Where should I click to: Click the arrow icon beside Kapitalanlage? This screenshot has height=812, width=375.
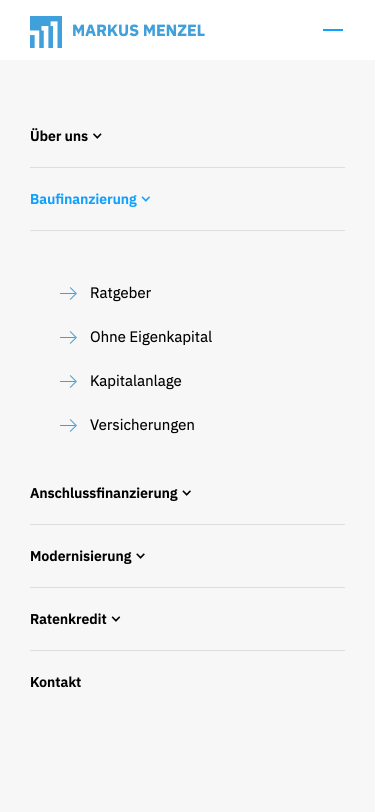tap(68, 382)
